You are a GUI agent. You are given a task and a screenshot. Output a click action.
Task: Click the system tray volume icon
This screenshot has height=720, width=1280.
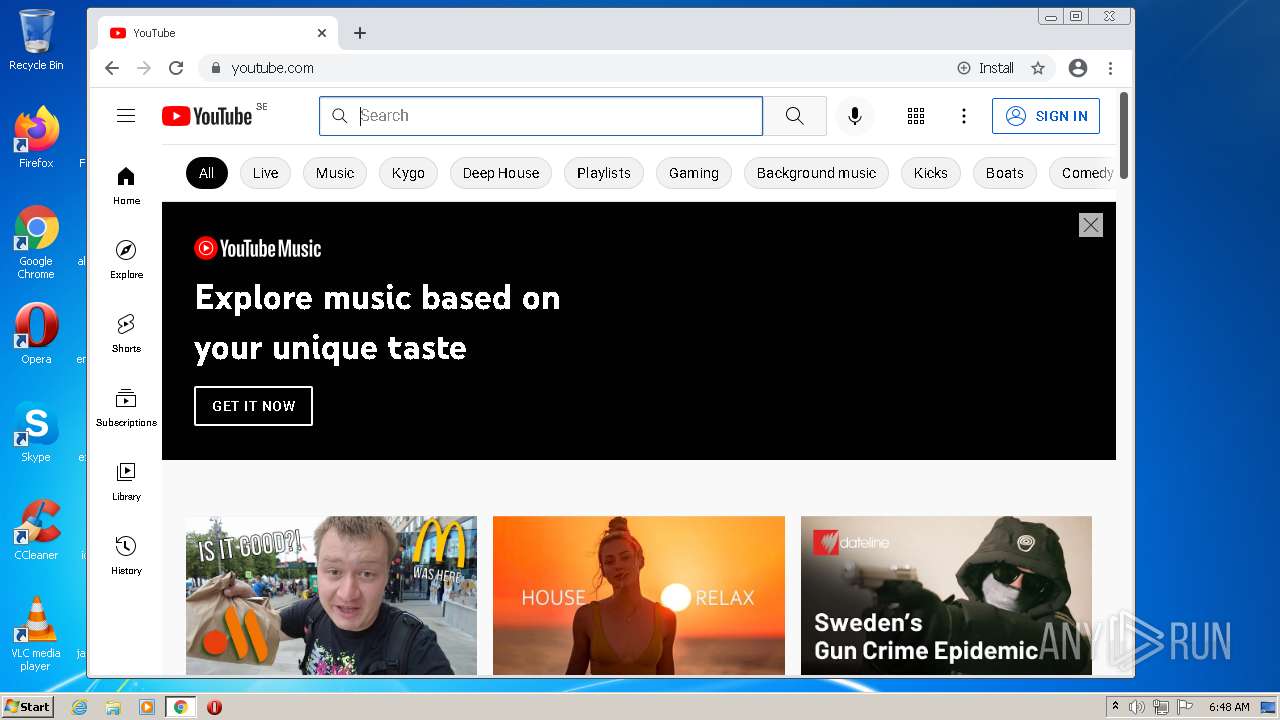tap(1137, 707)
